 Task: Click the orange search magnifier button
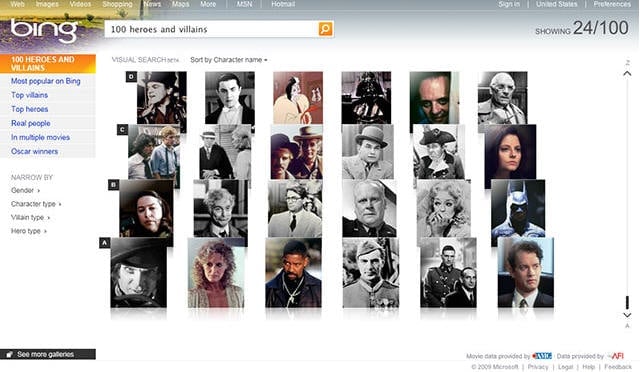coord(325,29)
